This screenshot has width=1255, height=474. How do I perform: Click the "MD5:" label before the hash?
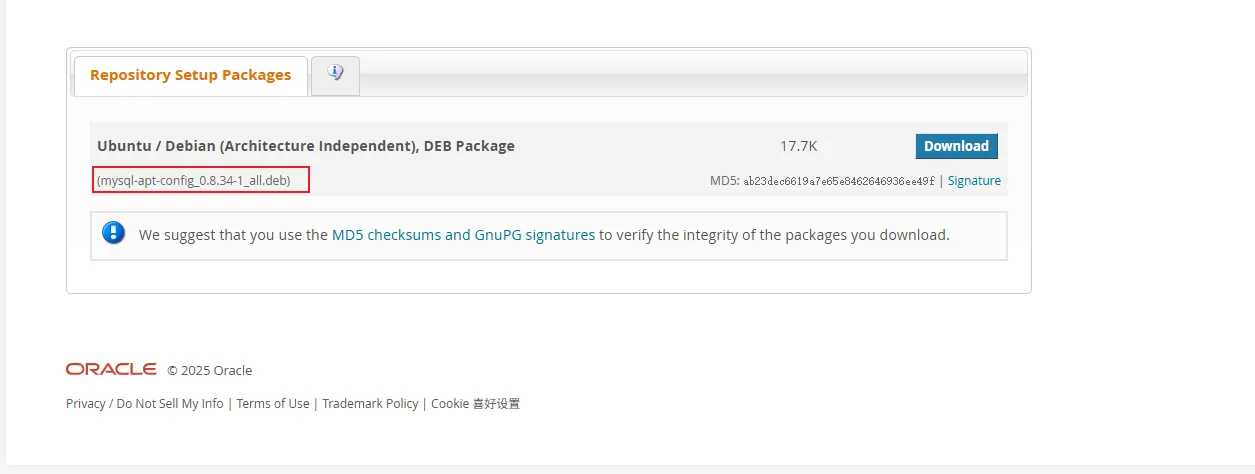coord(724,181)
